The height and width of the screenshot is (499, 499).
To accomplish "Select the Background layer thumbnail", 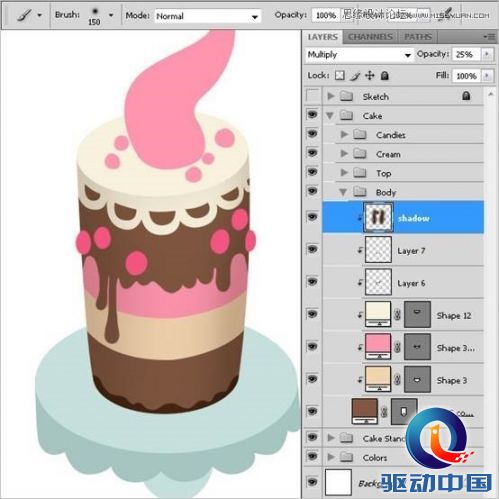I will [338, 482].
